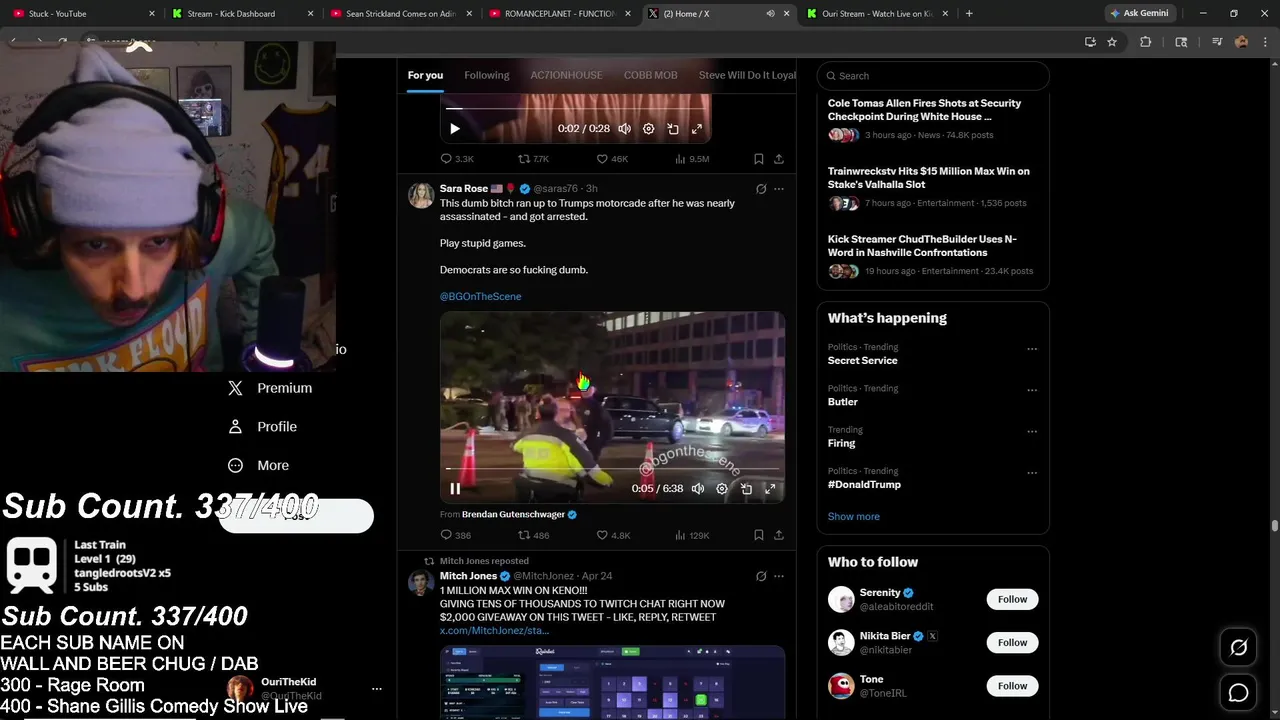
Task: Mute the motorcade video volume
Action: point(698,489)
